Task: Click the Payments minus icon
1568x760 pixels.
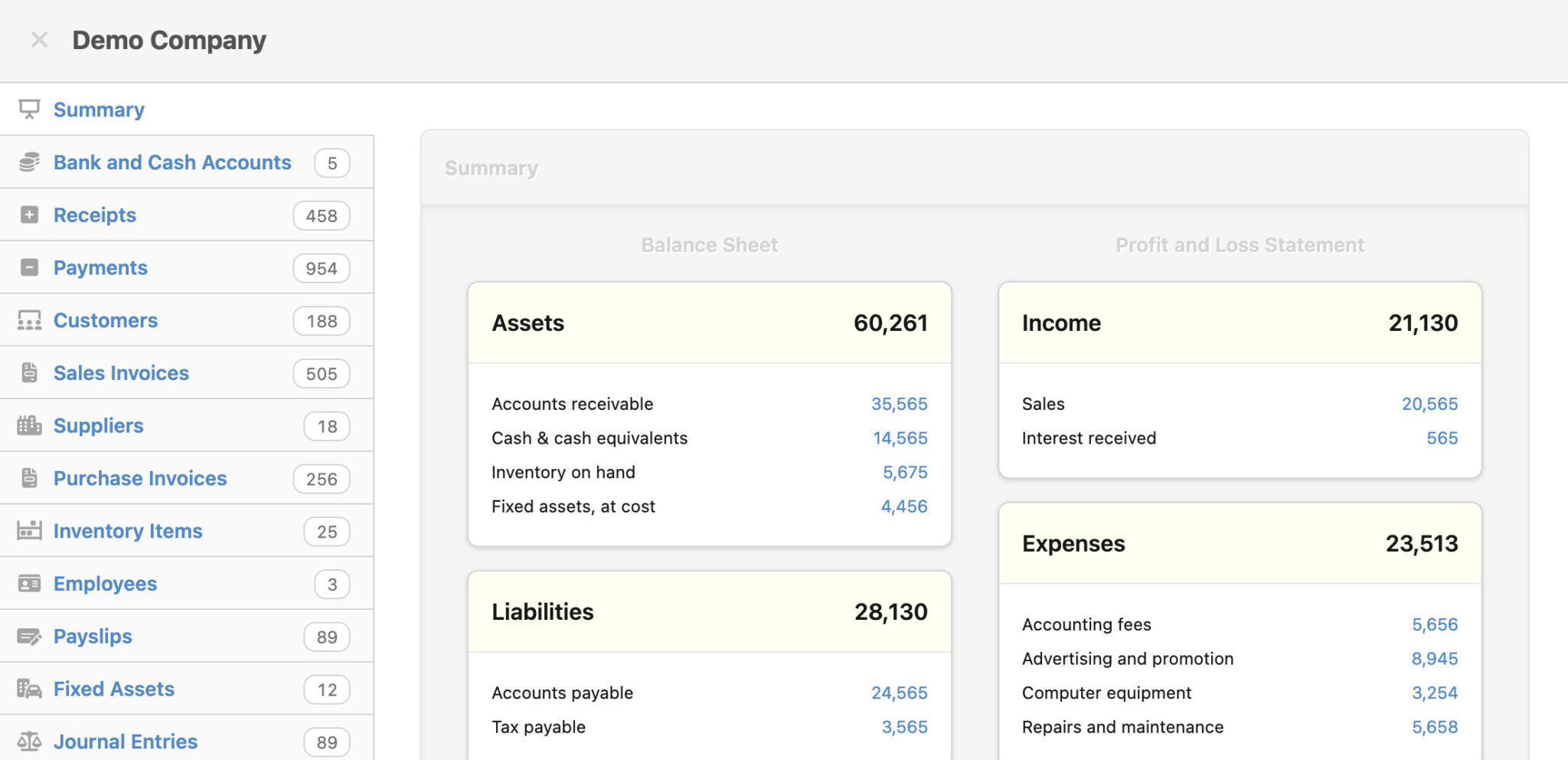Action: click(x=29, y=267)
